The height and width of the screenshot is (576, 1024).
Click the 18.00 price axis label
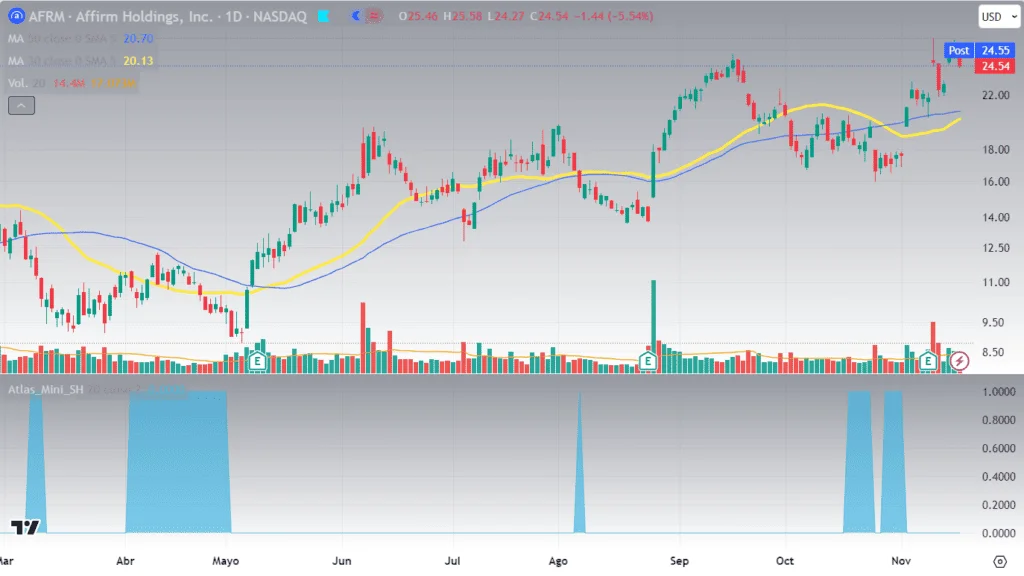coord(995,150)
